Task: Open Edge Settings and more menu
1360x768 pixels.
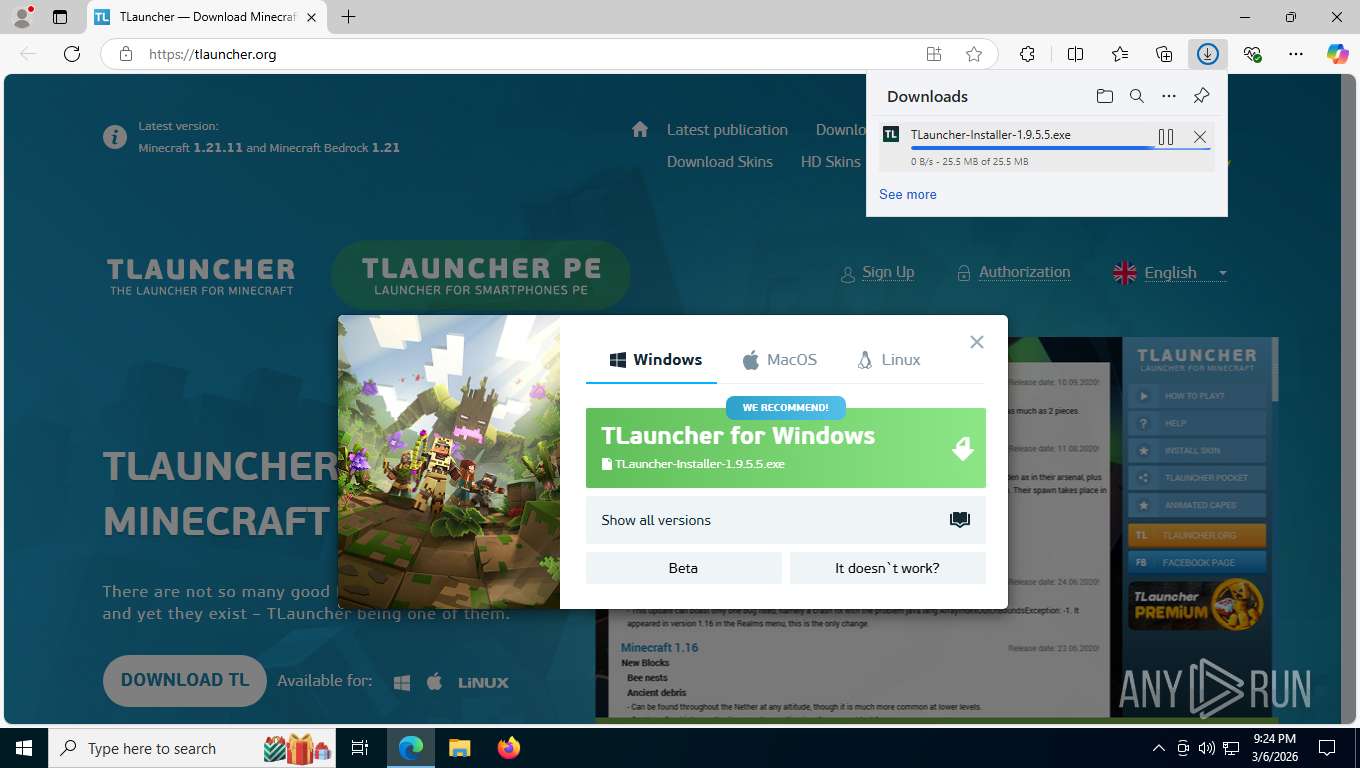Action: tap(1296, 54)
